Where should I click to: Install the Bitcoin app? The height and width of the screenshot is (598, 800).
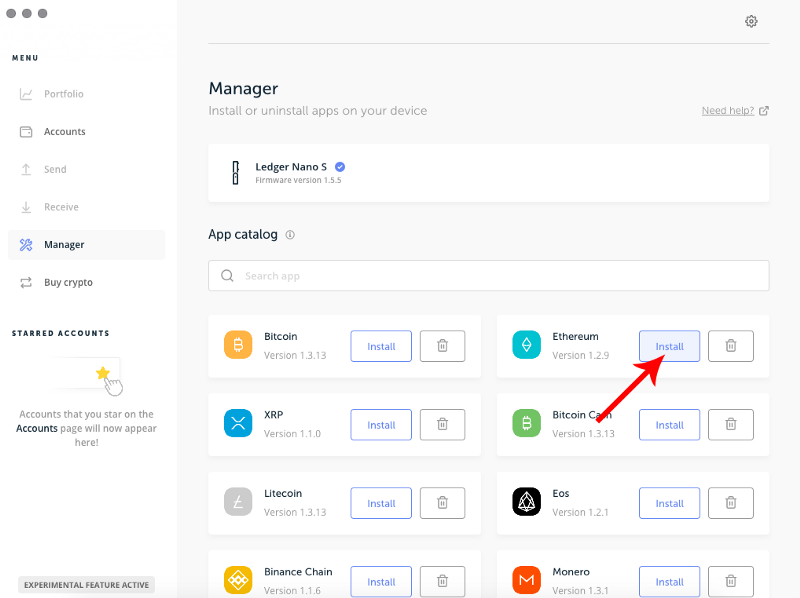point(381,346)
